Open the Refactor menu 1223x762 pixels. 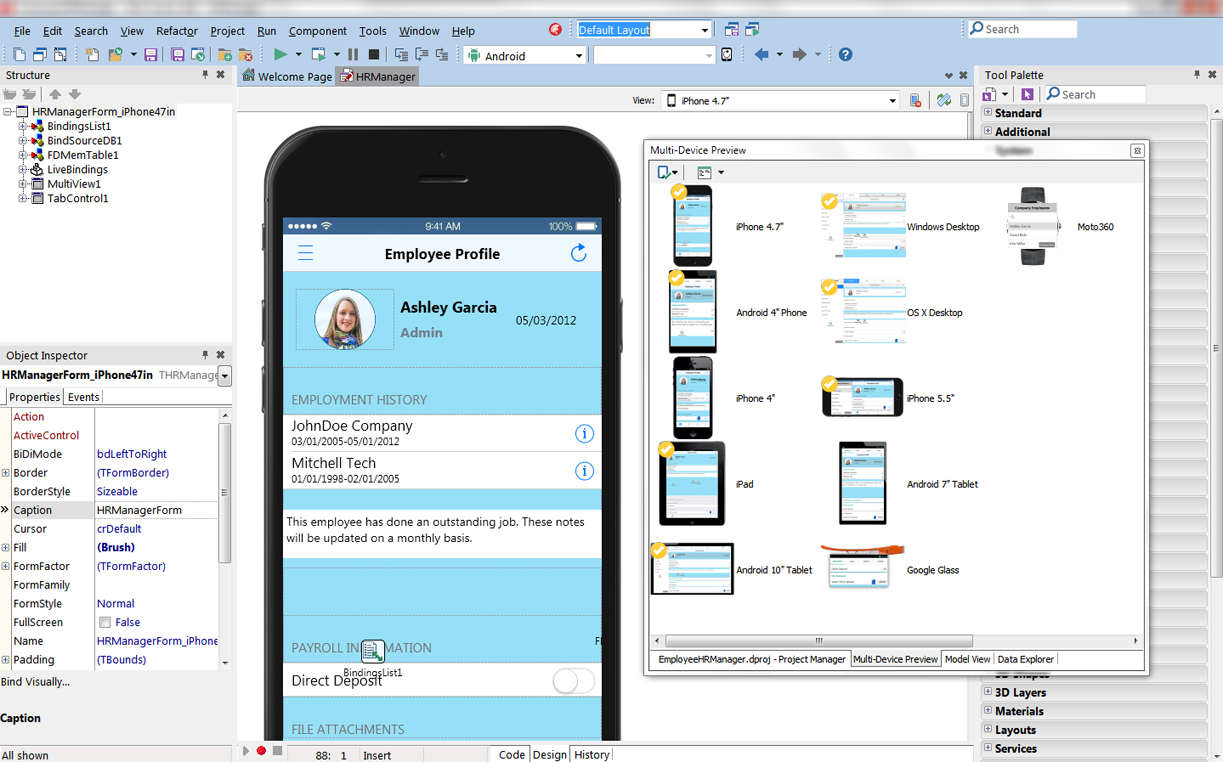click(x=177, y=31)
